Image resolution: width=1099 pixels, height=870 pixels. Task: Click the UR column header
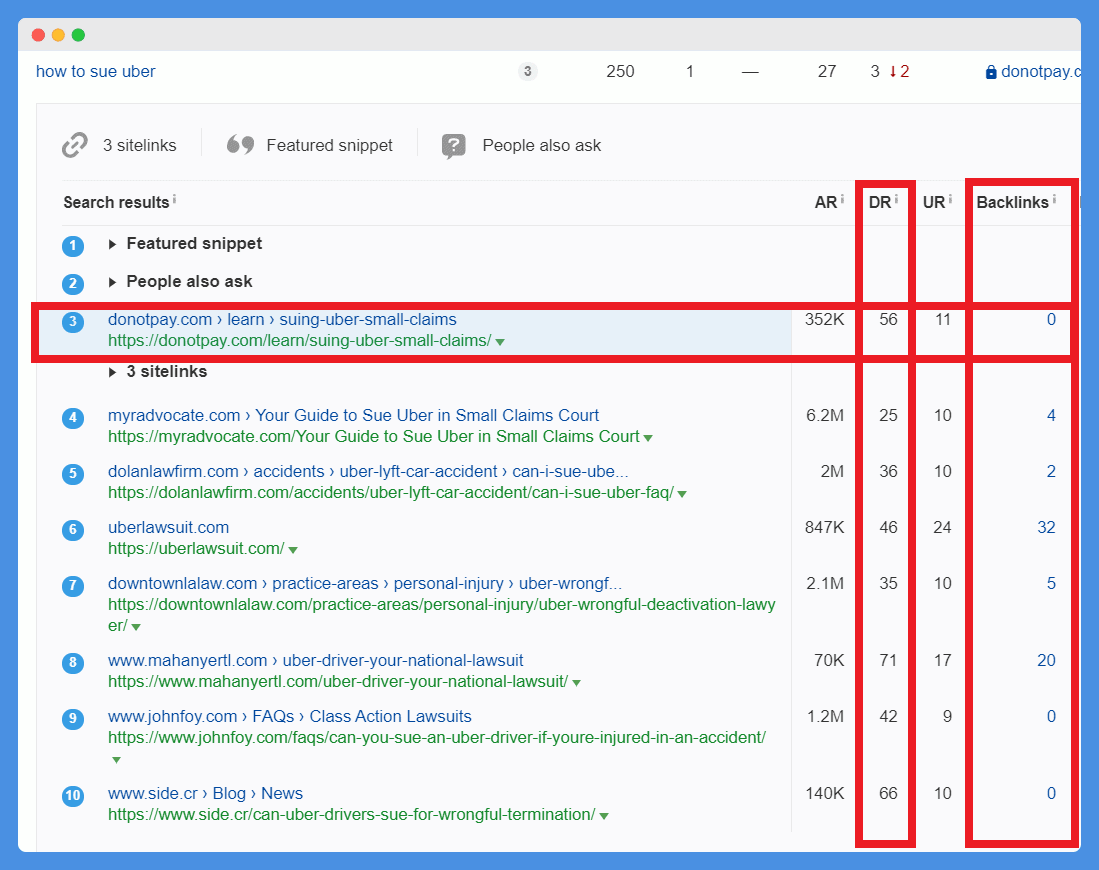tap(934, 203)
